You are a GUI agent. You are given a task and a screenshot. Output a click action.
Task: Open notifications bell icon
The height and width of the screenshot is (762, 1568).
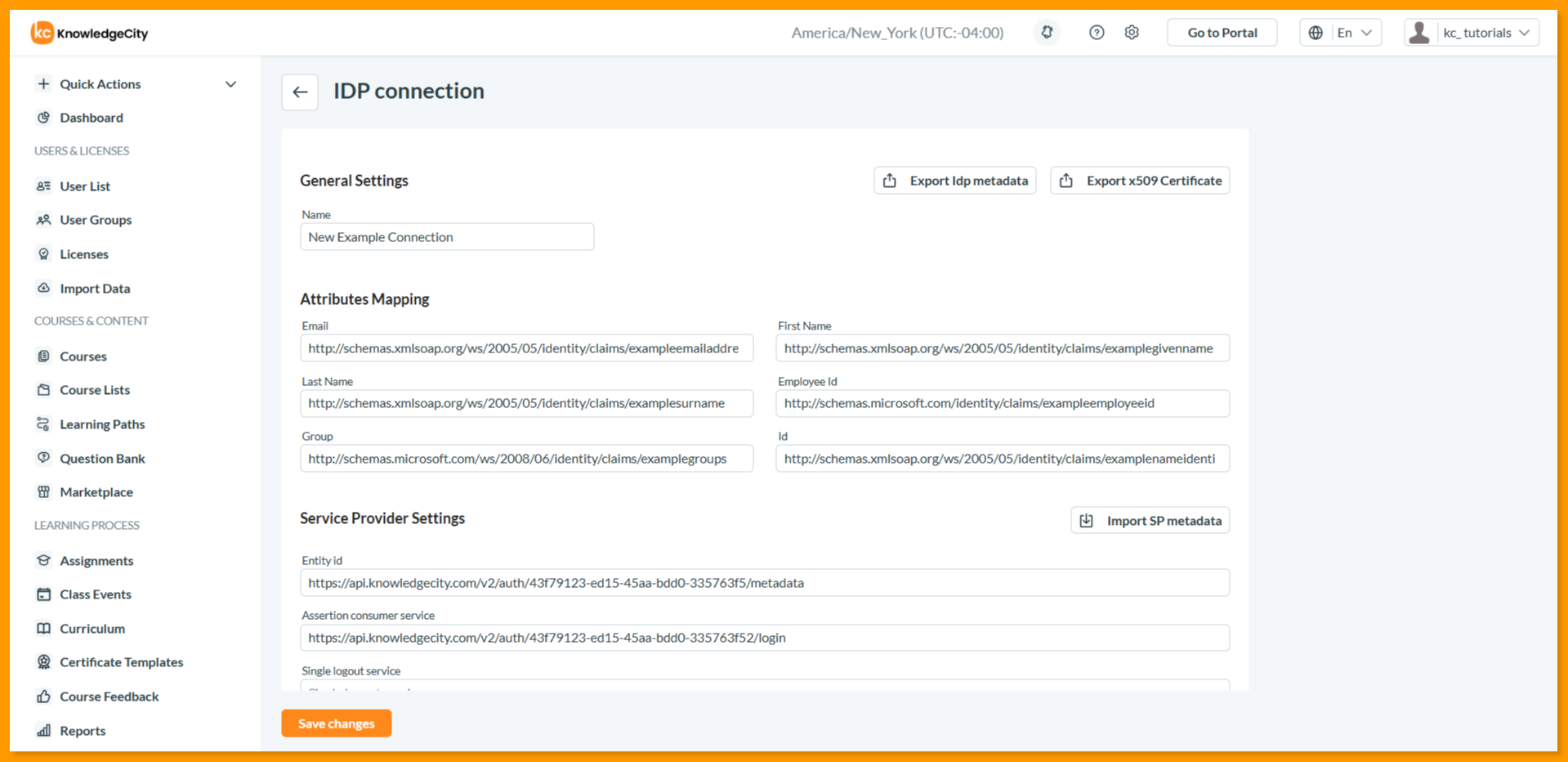(x=1047, y=33)
